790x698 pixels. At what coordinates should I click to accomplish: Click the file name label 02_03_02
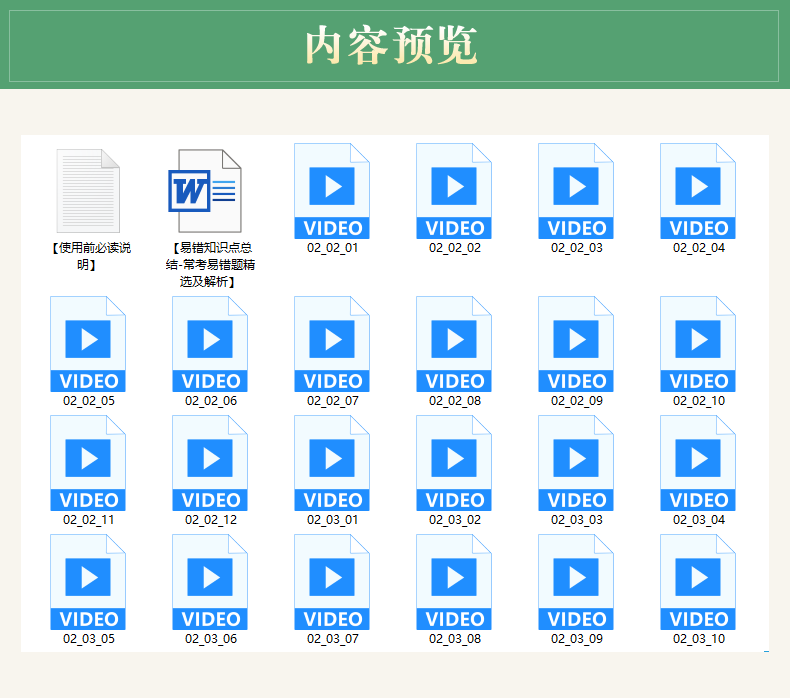pos(454,520)
